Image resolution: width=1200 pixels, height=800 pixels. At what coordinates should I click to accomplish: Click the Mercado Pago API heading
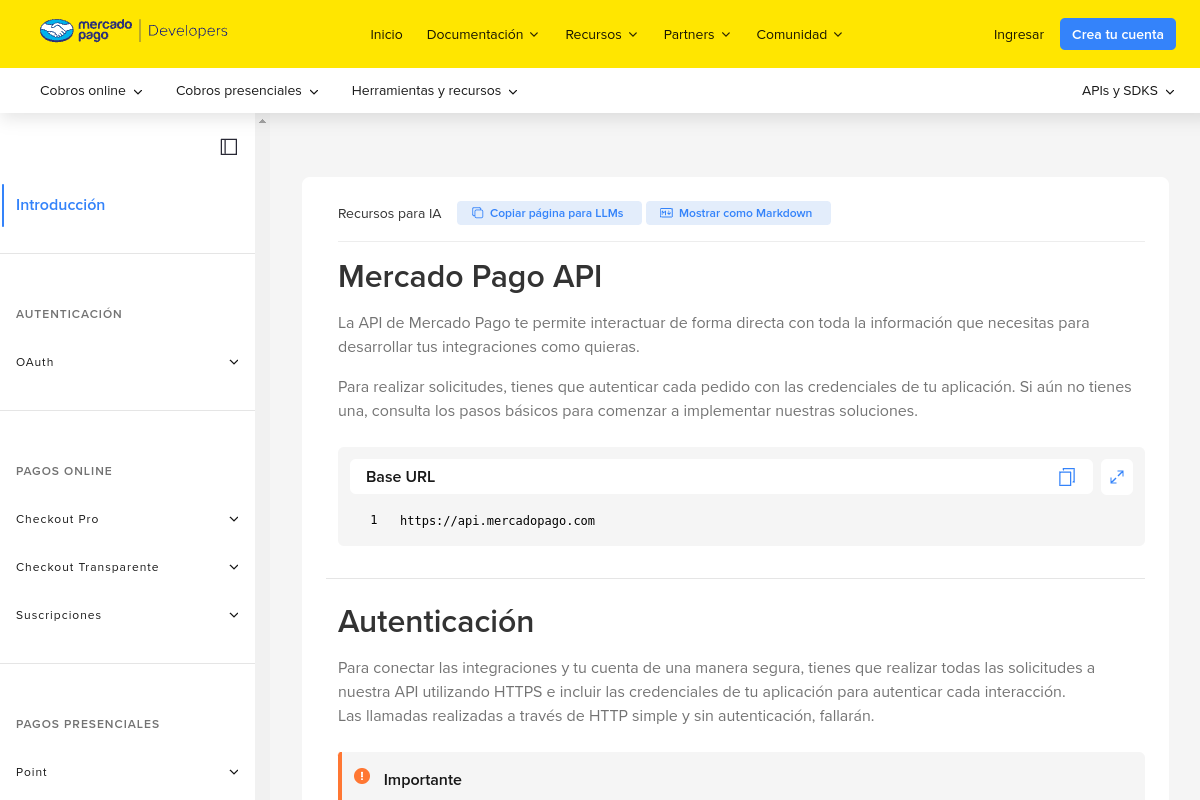click(470, 276)
